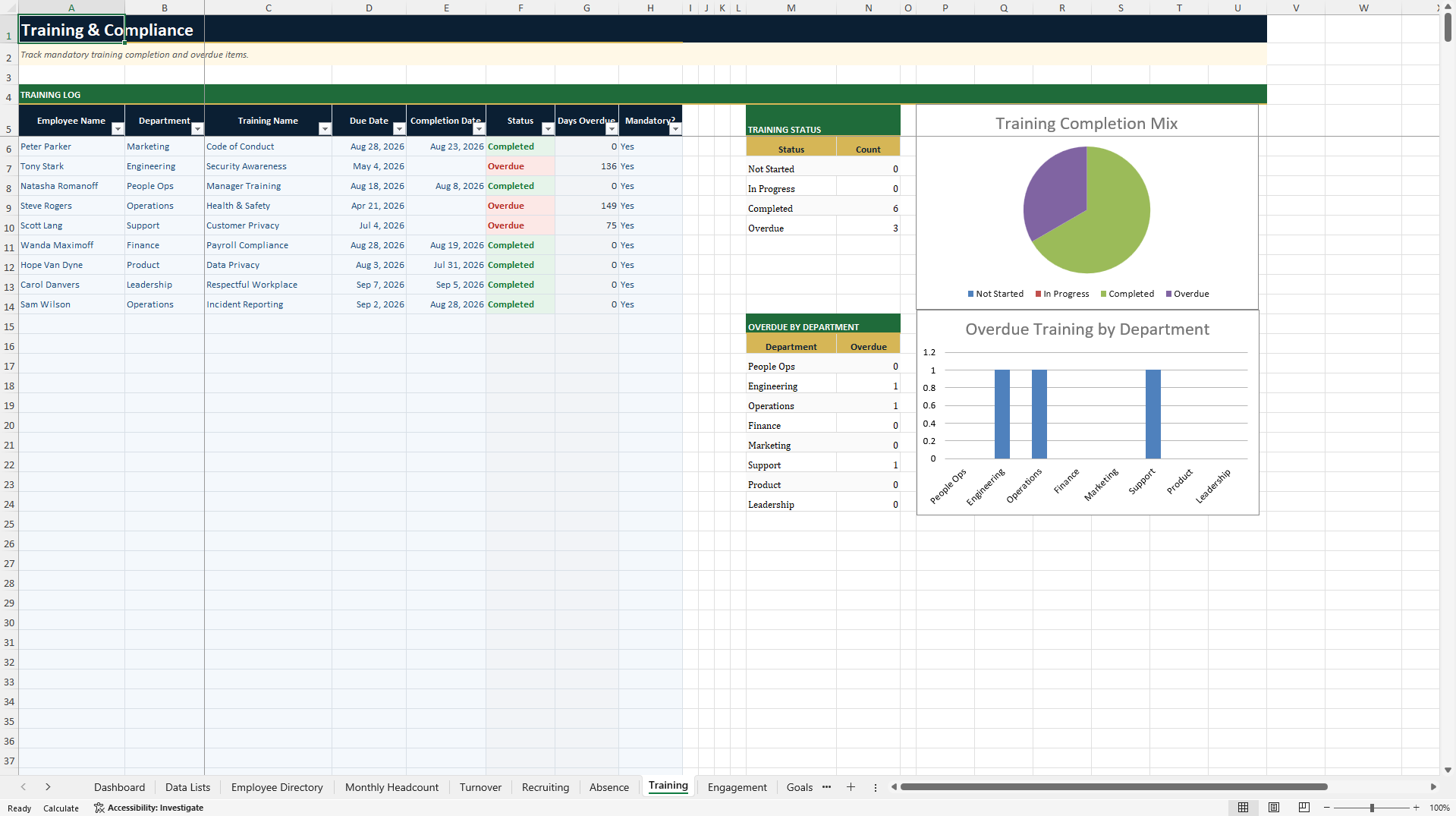
Task: Zoom out using the minus icon
Action: click(x=1327, y=808)
